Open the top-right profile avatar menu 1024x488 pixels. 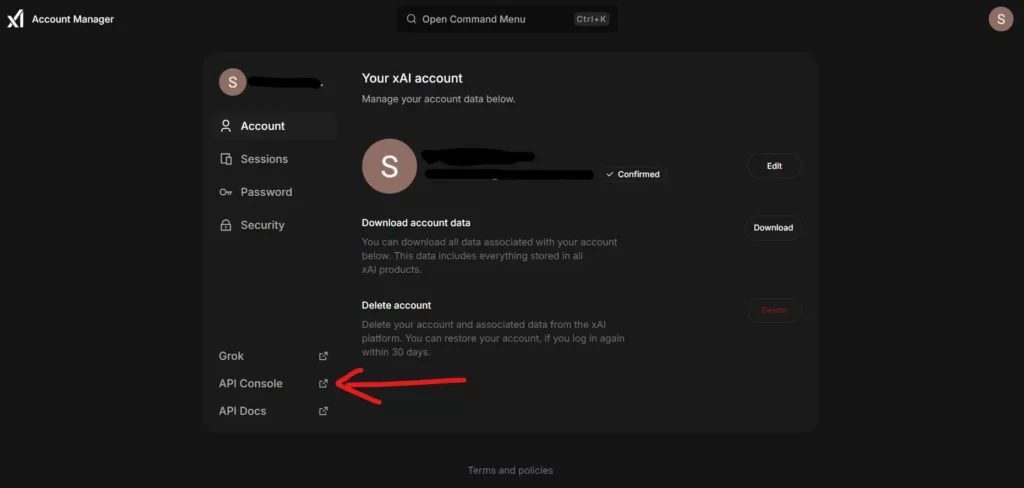(x=1001, y=19)
